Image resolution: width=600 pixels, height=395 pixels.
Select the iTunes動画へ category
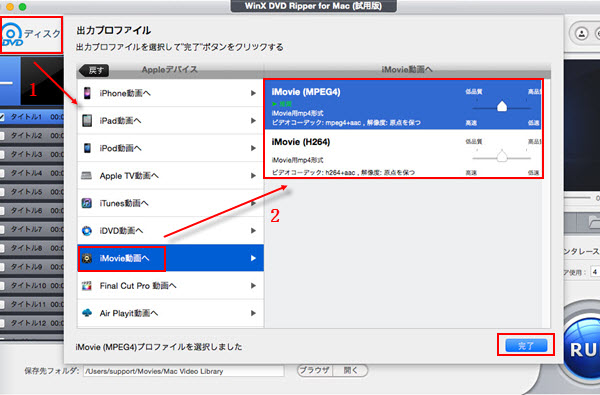pyautogui.click(x=170, y=203)
